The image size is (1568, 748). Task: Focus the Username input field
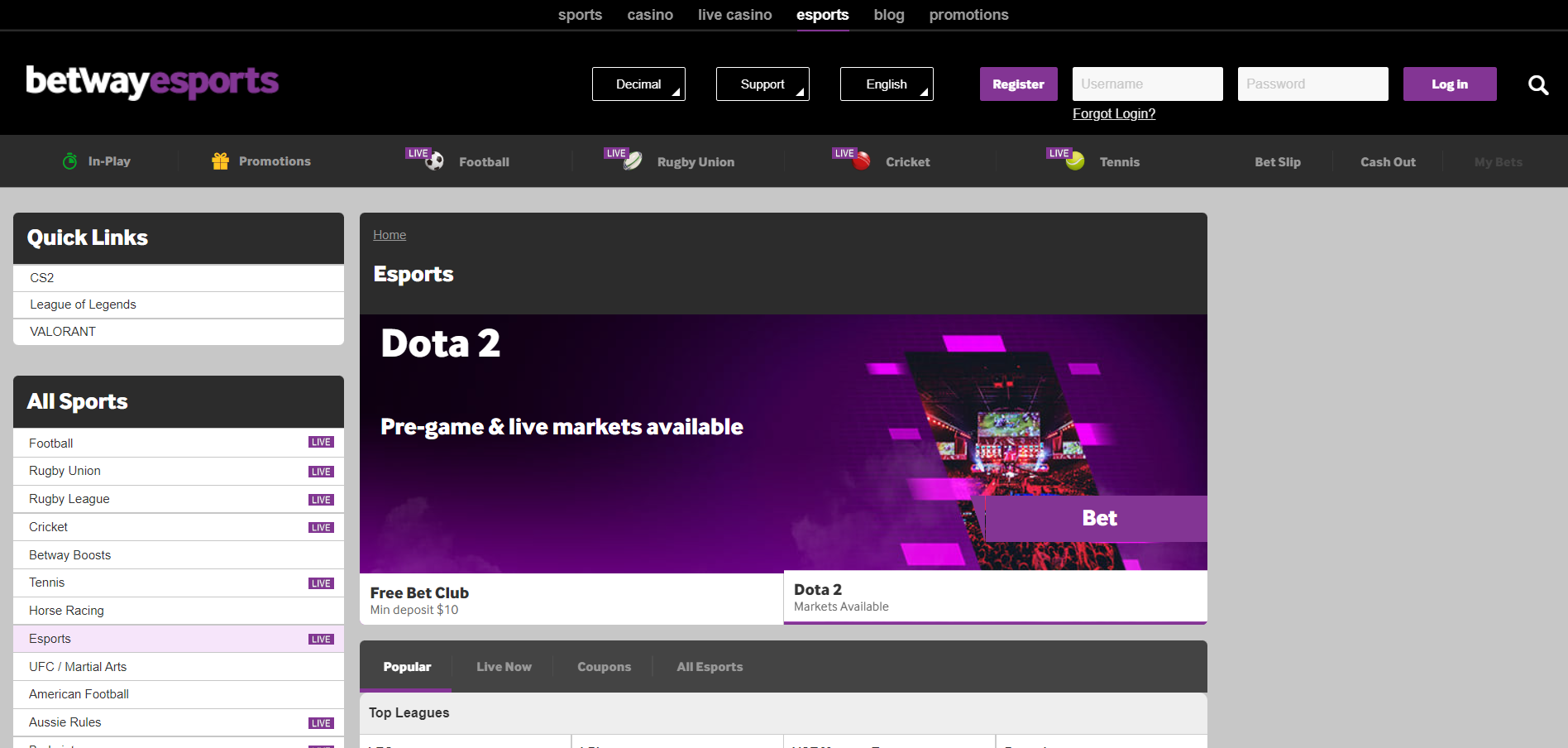coord(1148,84)
